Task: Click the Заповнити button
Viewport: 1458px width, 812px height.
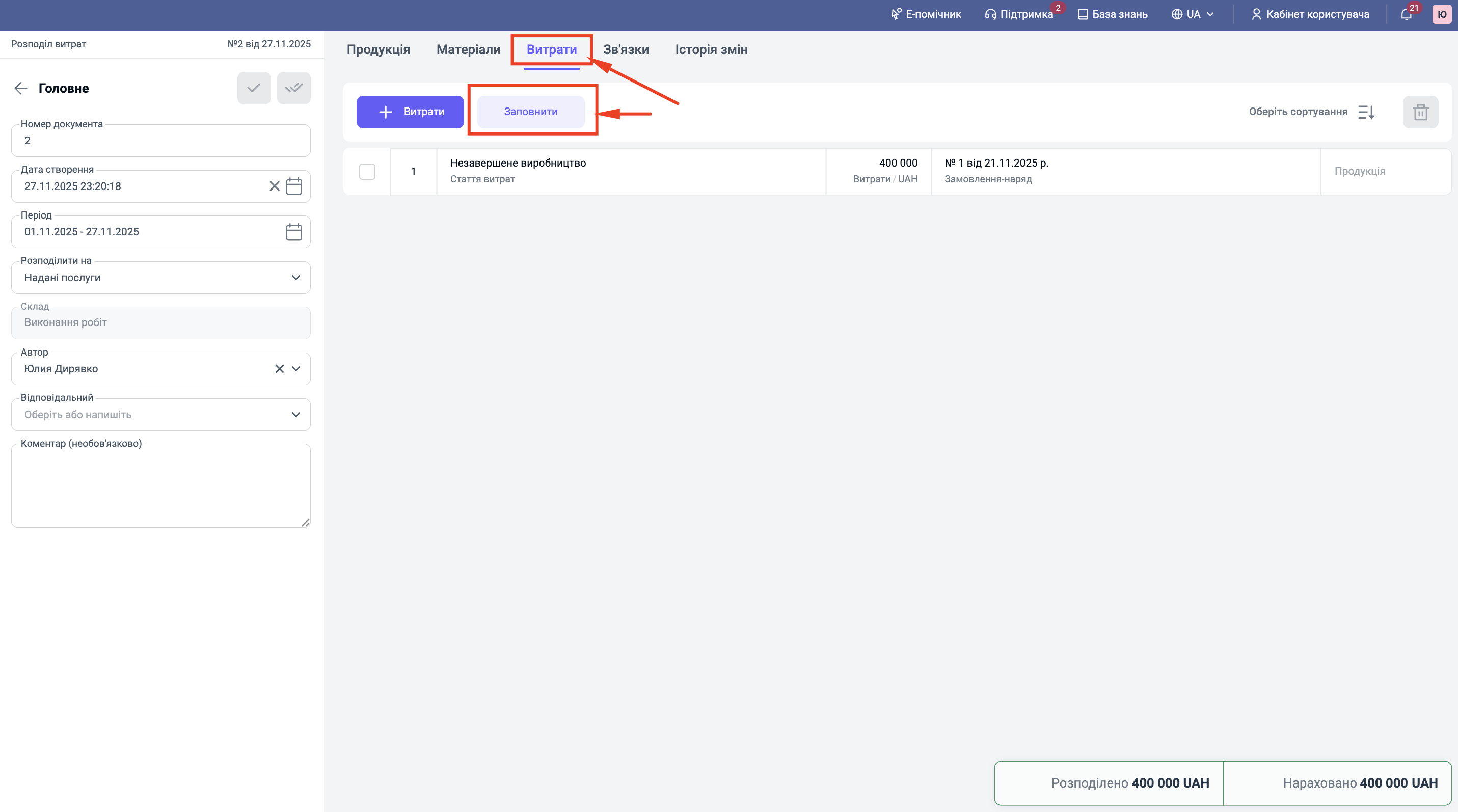Action: click(530, 112)
